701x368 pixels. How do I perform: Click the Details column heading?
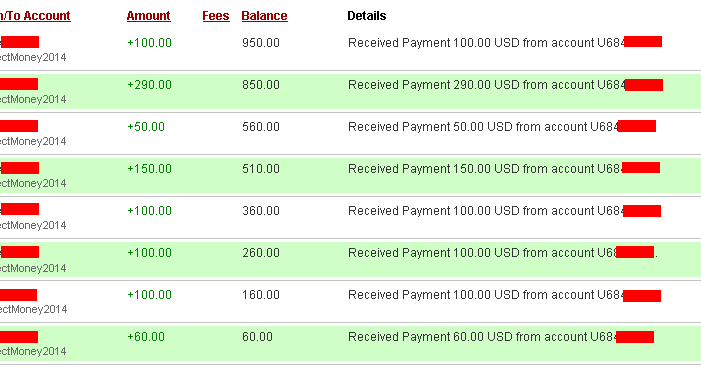(367, 16)
